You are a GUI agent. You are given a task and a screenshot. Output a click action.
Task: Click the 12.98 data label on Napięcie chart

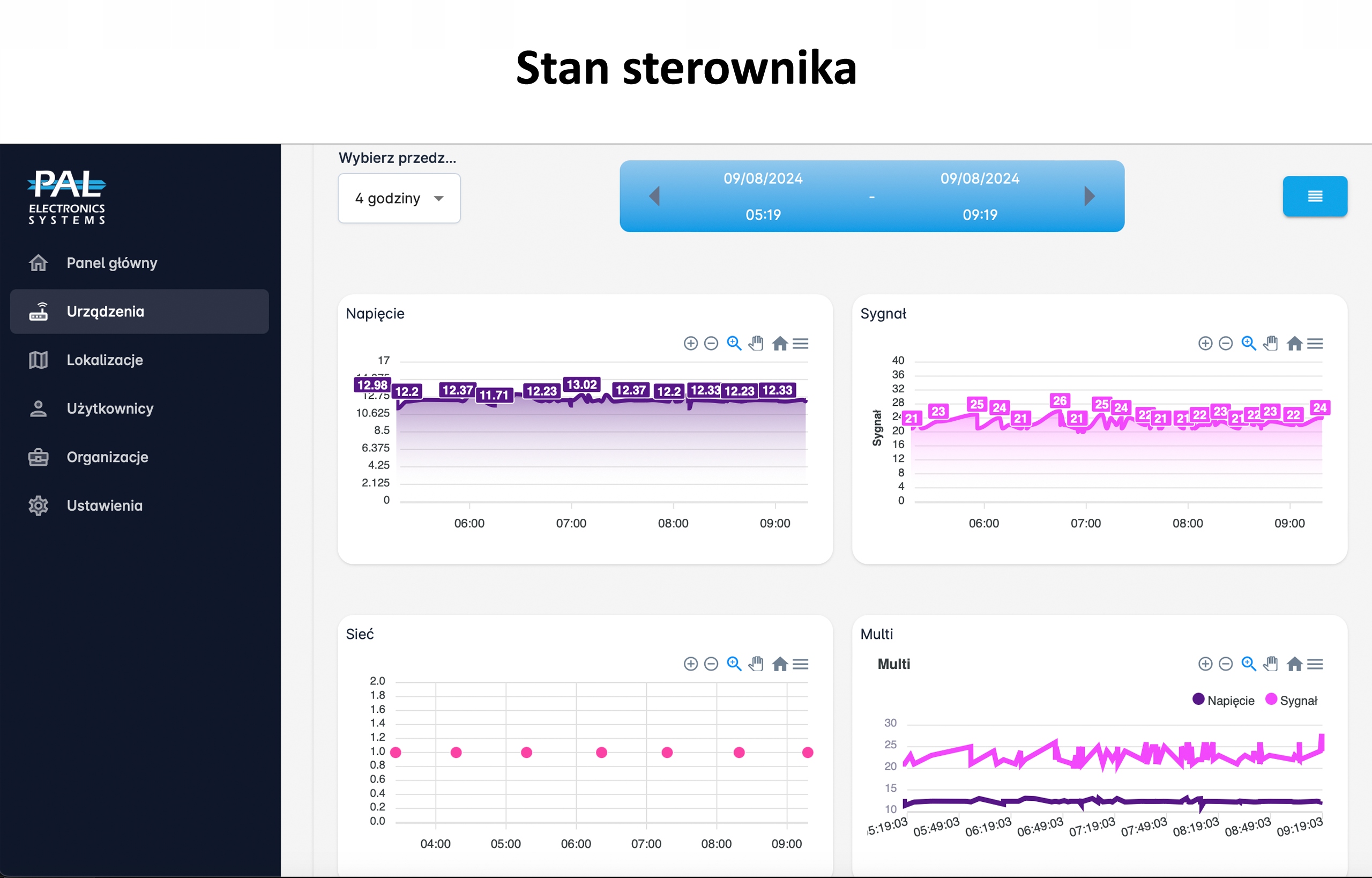coord(372,385)
